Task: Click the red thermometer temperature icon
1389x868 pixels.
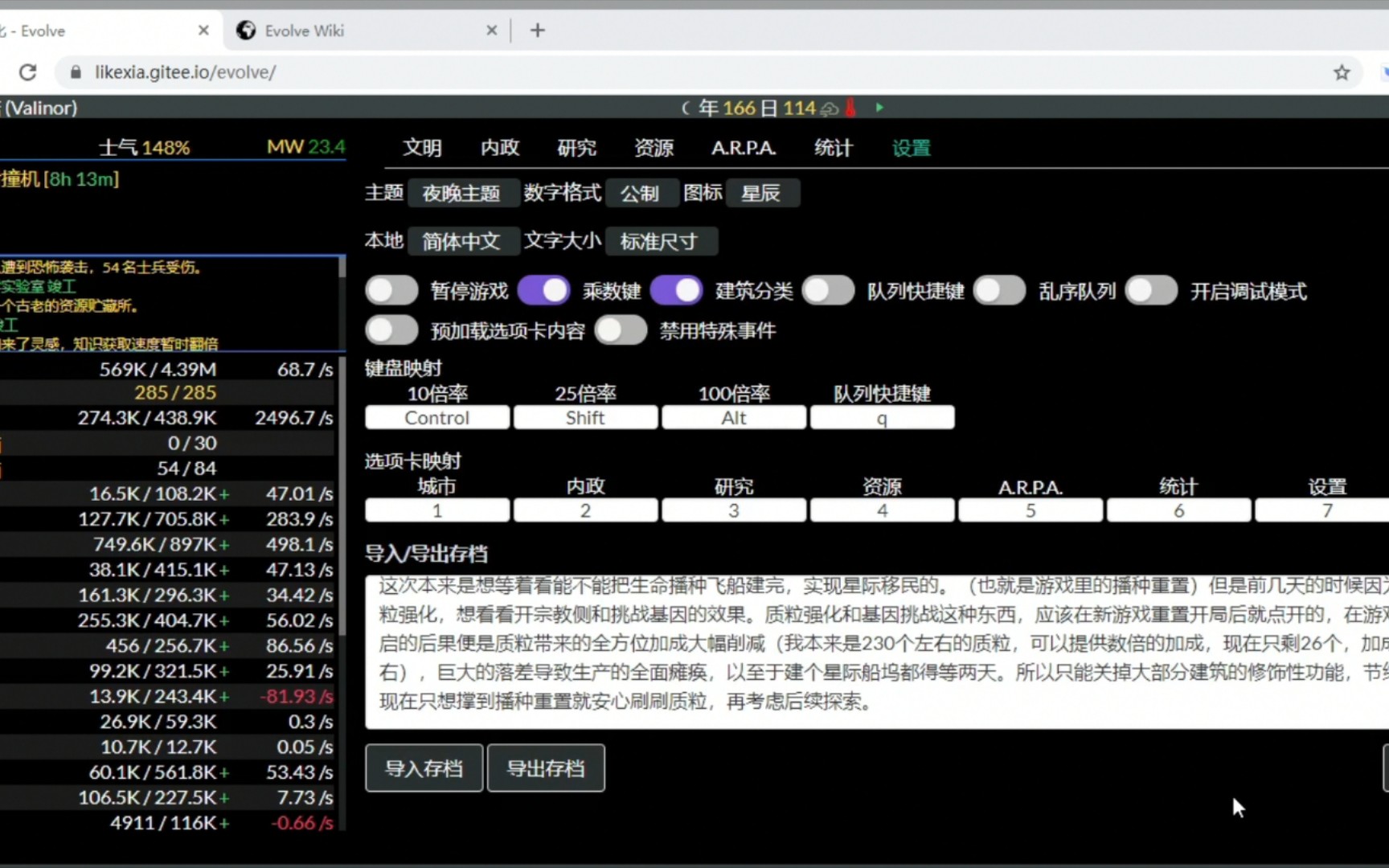Action: point(851,108)
